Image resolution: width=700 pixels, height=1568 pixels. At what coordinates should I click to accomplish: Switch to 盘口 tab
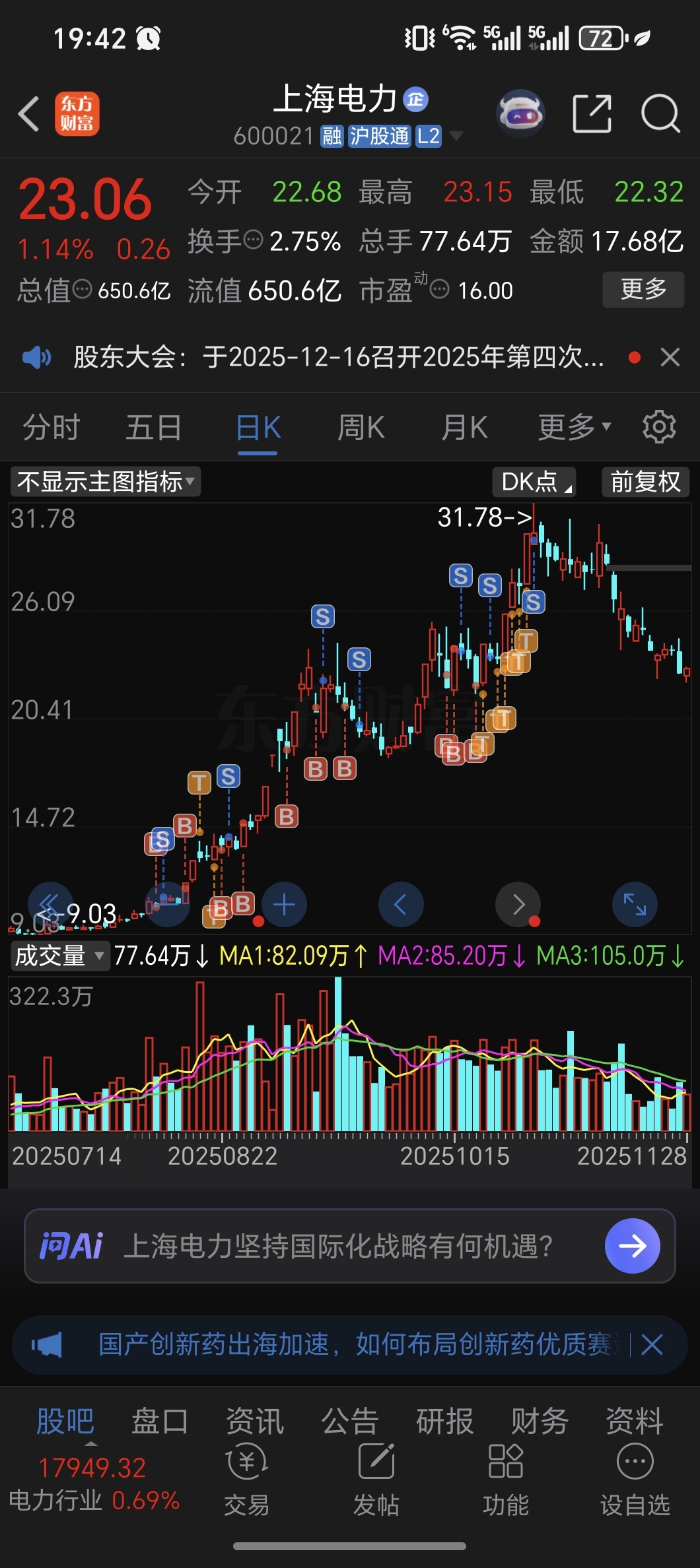click(160, 1420)
